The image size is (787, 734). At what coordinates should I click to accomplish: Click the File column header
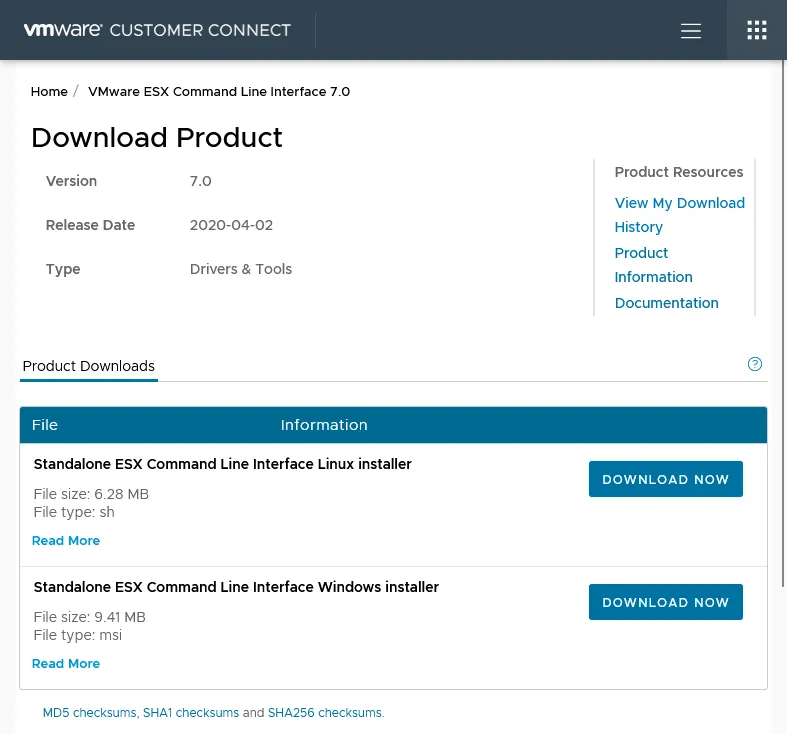pyautogui.click(x=45, y=425)
